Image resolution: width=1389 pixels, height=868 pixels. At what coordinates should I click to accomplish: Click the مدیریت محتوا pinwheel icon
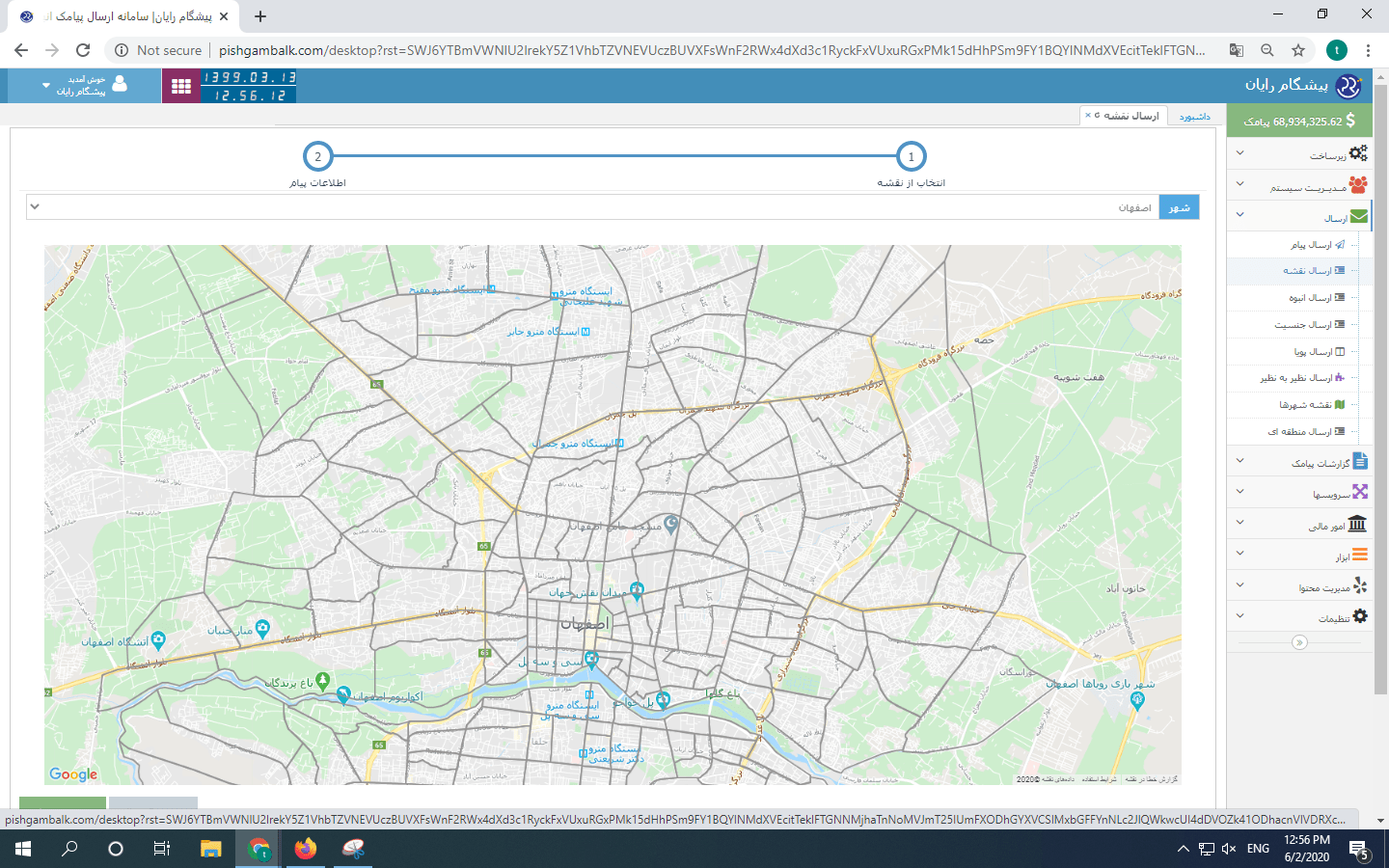tap(1360, 585)
